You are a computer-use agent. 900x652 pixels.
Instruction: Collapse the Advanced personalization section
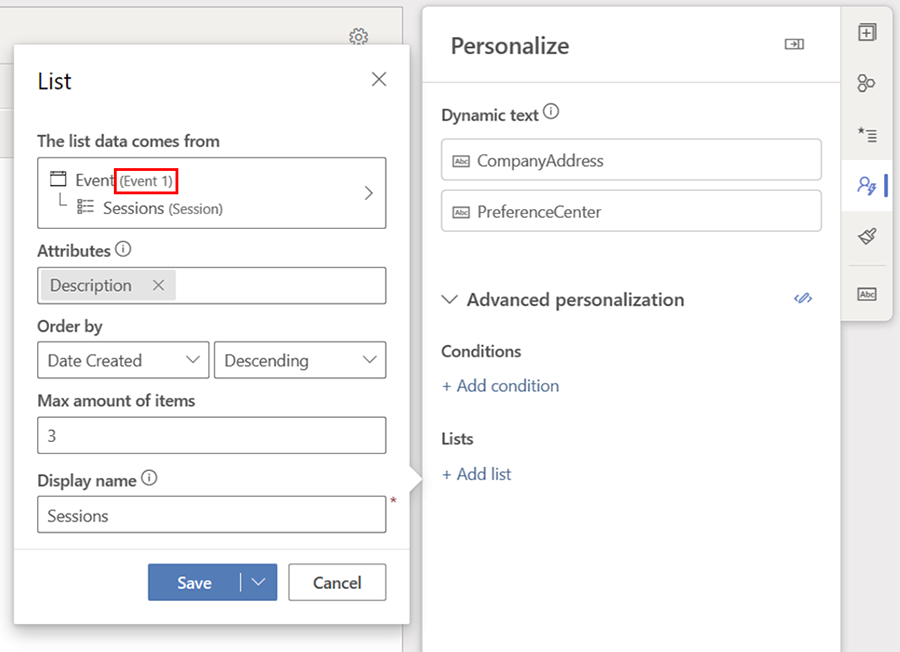pyautogui.click(x=451, y=300)
